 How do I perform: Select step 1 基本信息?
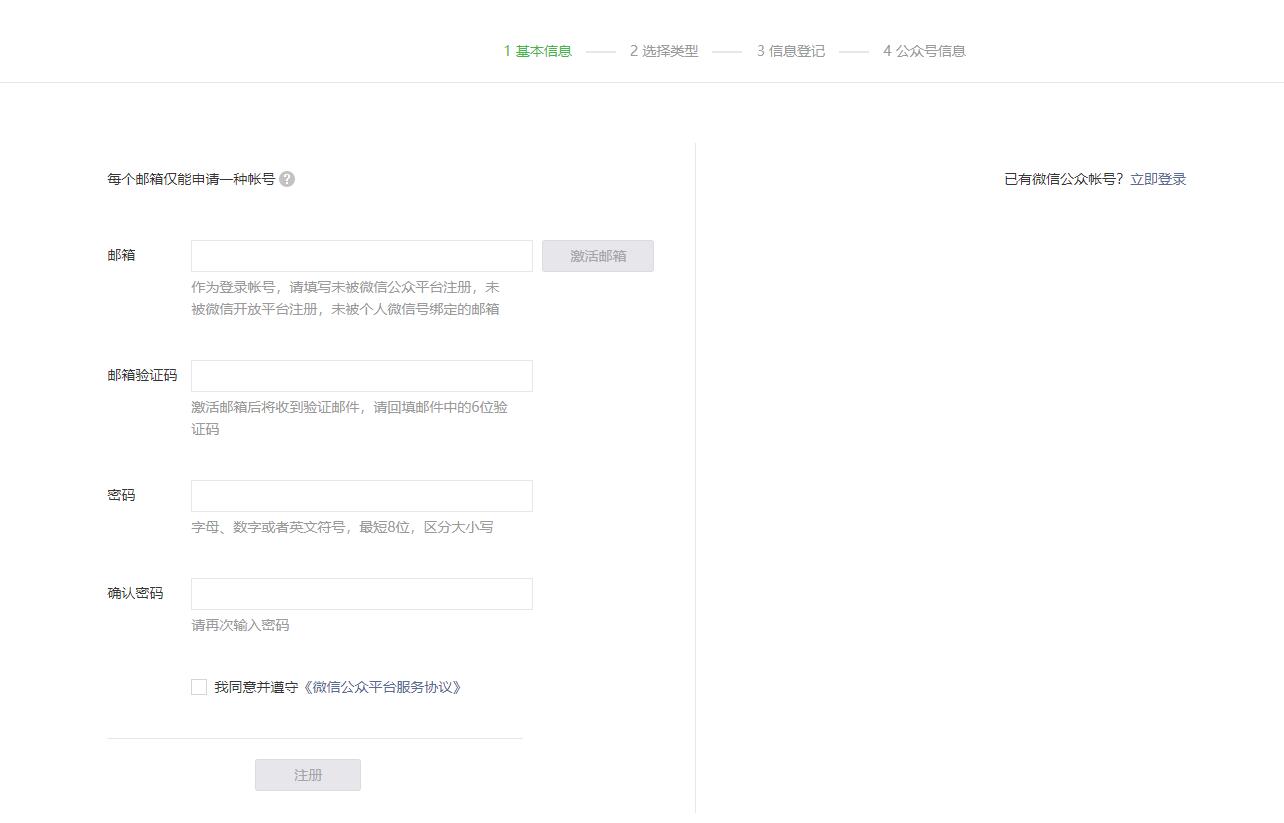tap(538, 51)
